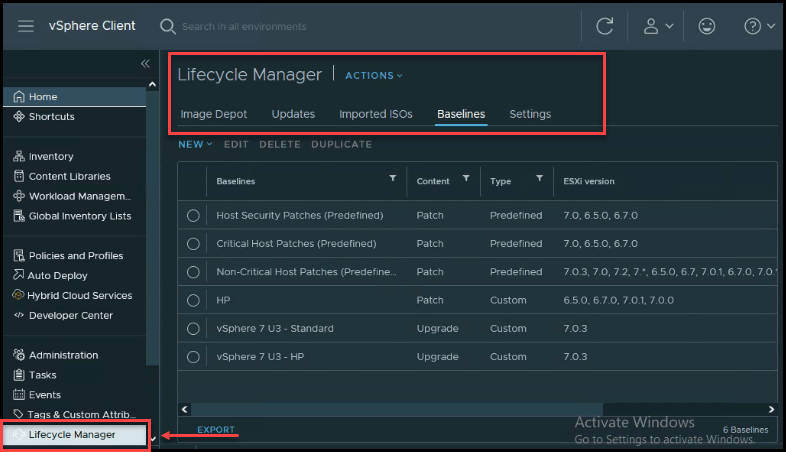Filter the Baselines column
Image resolution: width=786 pixels, height=452 pixels.
392,178
